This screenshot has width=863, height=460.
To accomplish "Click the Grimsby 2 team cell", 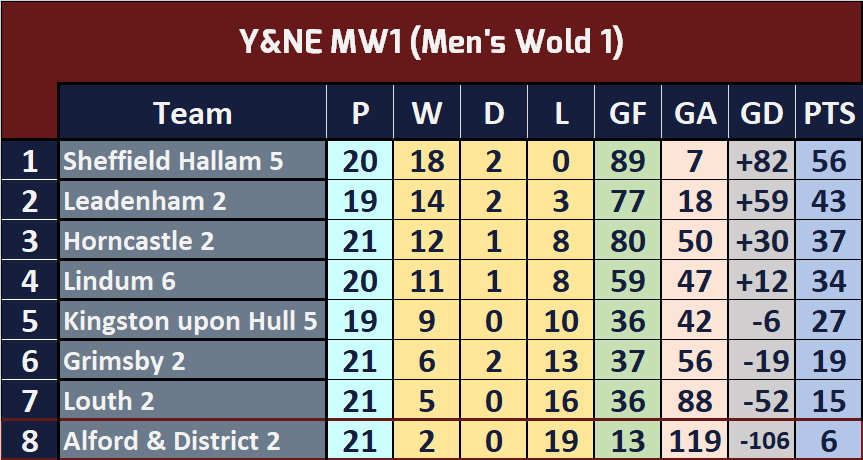I will [192, 360].
